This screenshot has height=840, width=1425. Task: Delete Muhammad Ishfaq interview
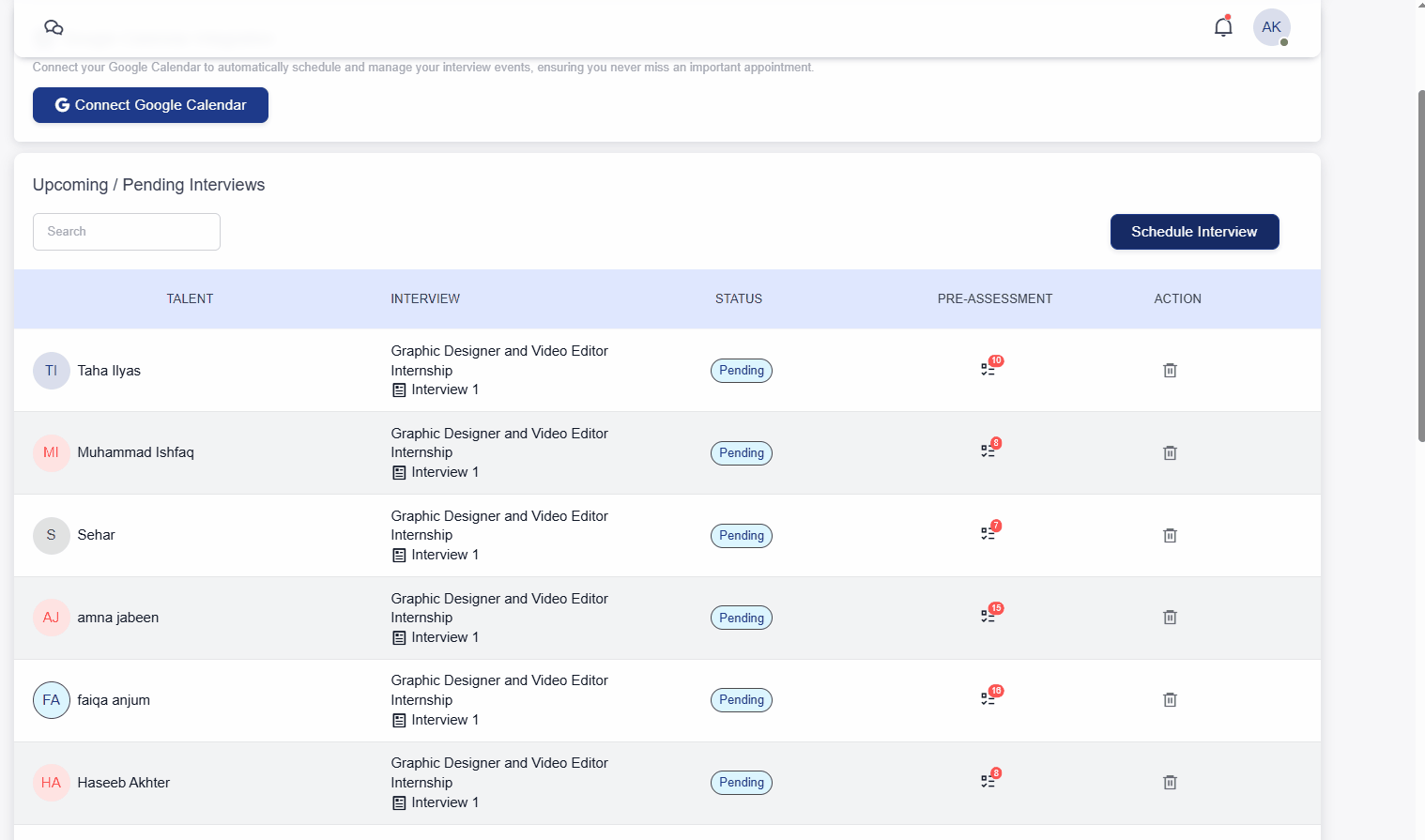1170,453
